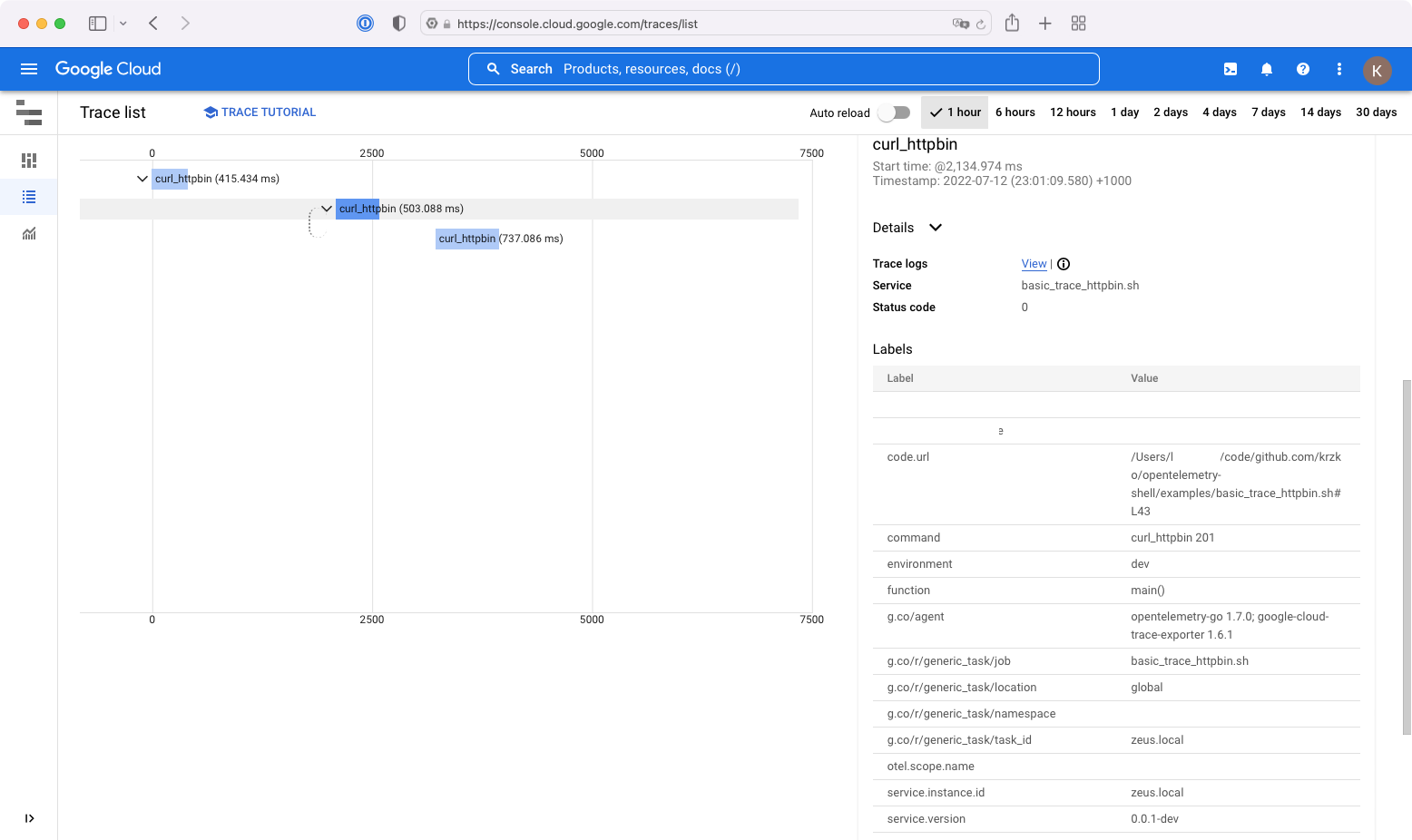Select the 2 days time range

tap(1171, 112)
